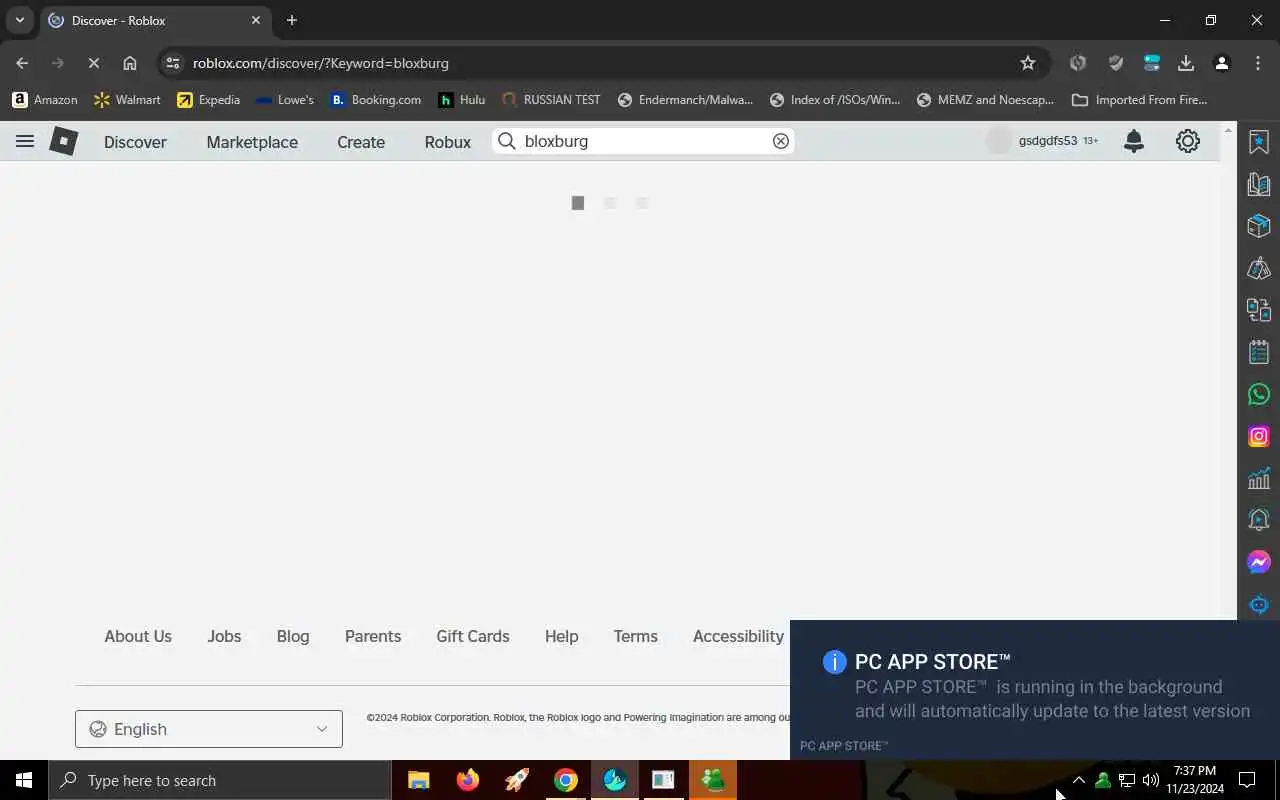
Task: Close the Discover - Roblox tab
Action: 256,20
